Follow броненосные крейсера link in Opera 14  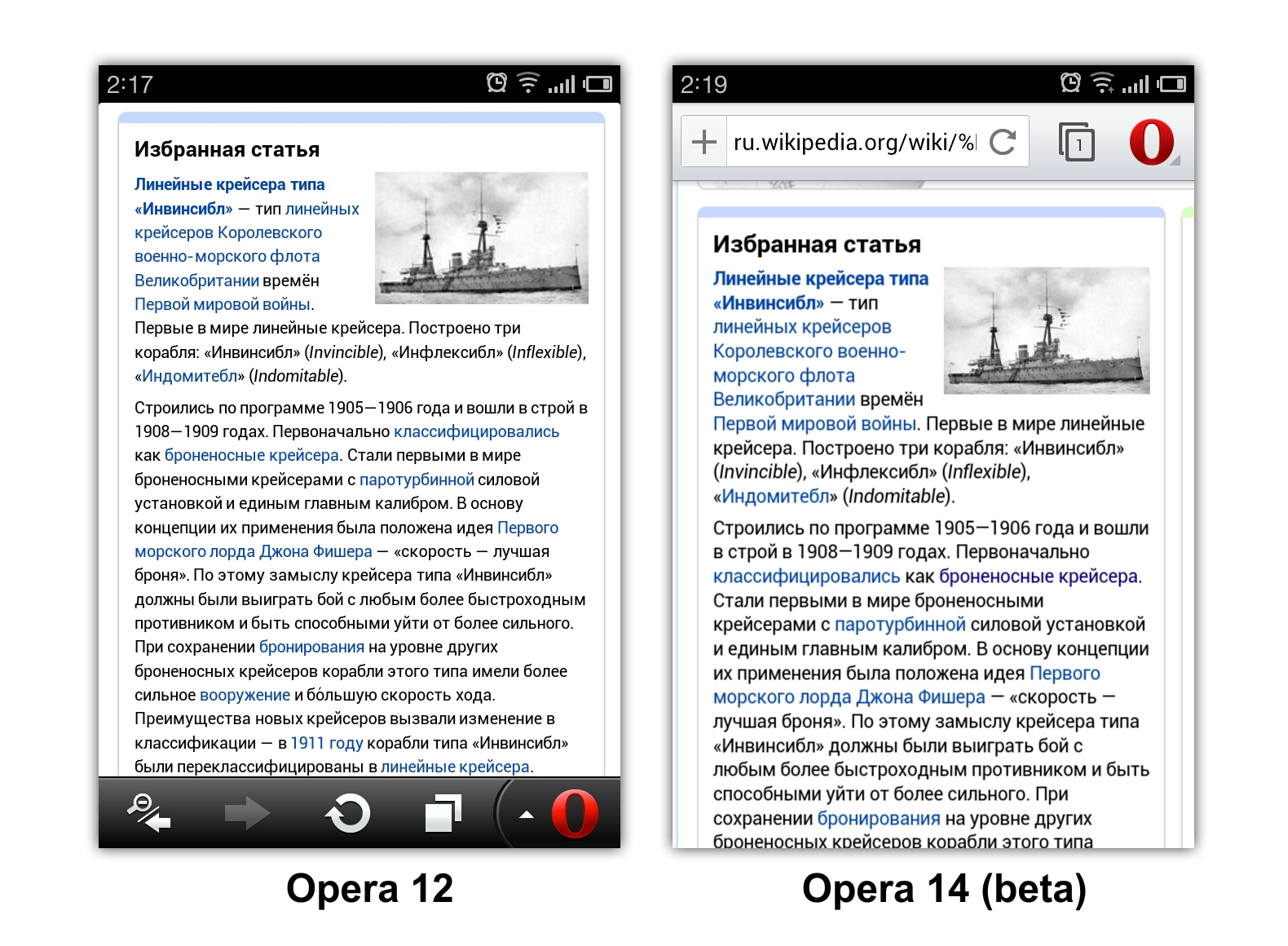pyautogui.click(x=1038, y=577)
